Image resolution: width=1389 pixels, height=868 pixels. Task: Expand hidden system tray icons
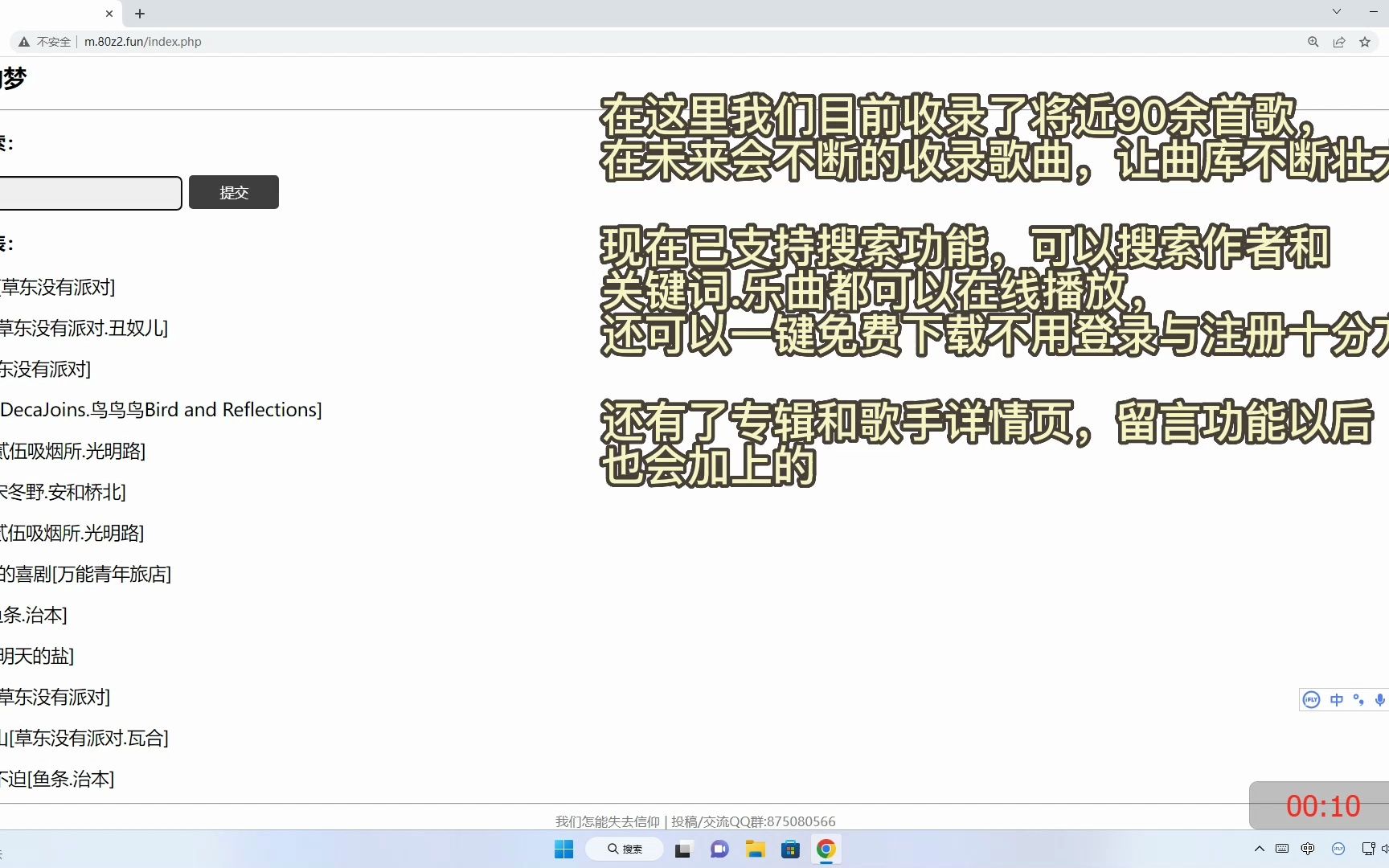pyautogui.click(x=1259, y=849)
